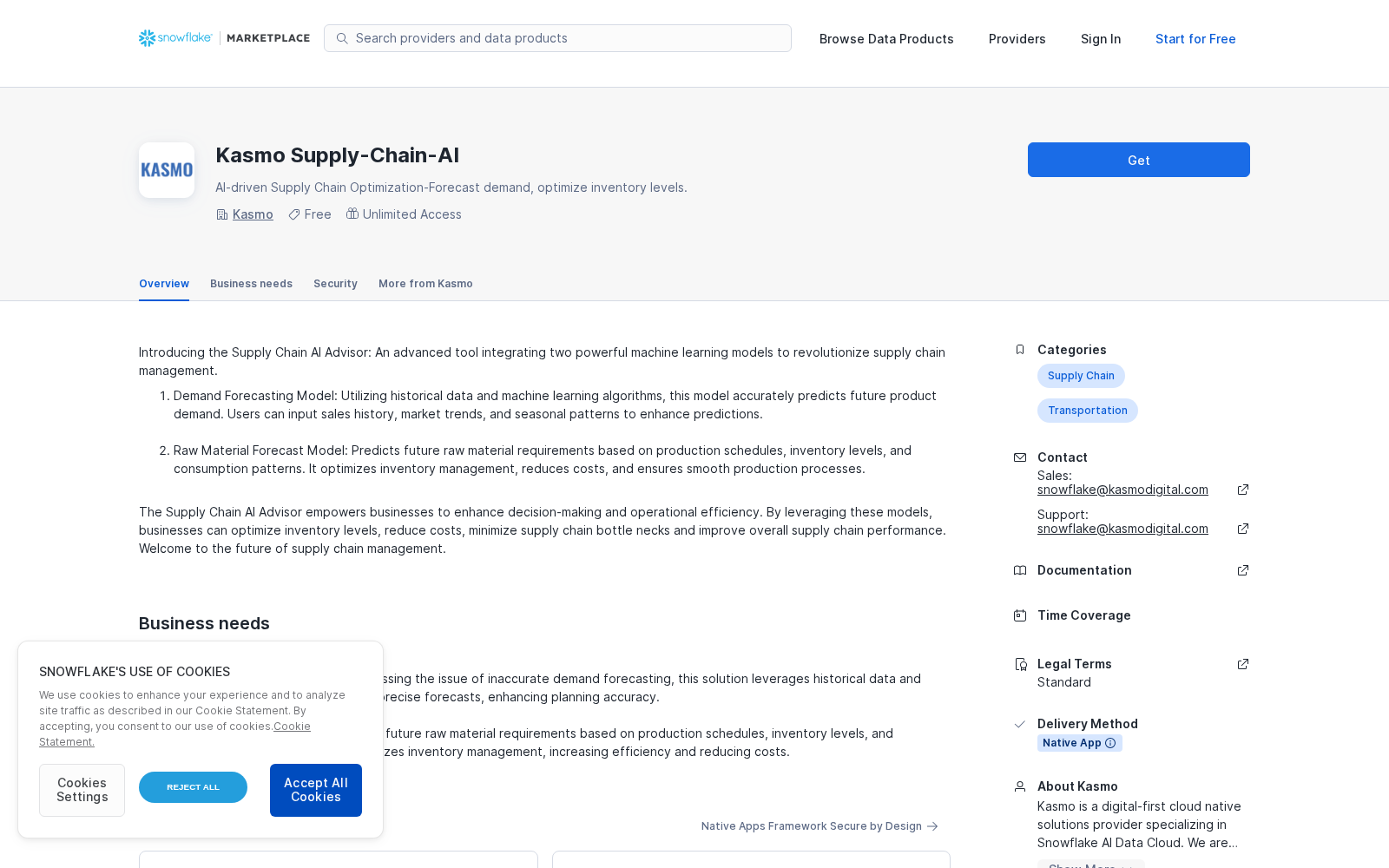
Task: Open the Documentation external link icon
Action: [x=1243, y=570]
